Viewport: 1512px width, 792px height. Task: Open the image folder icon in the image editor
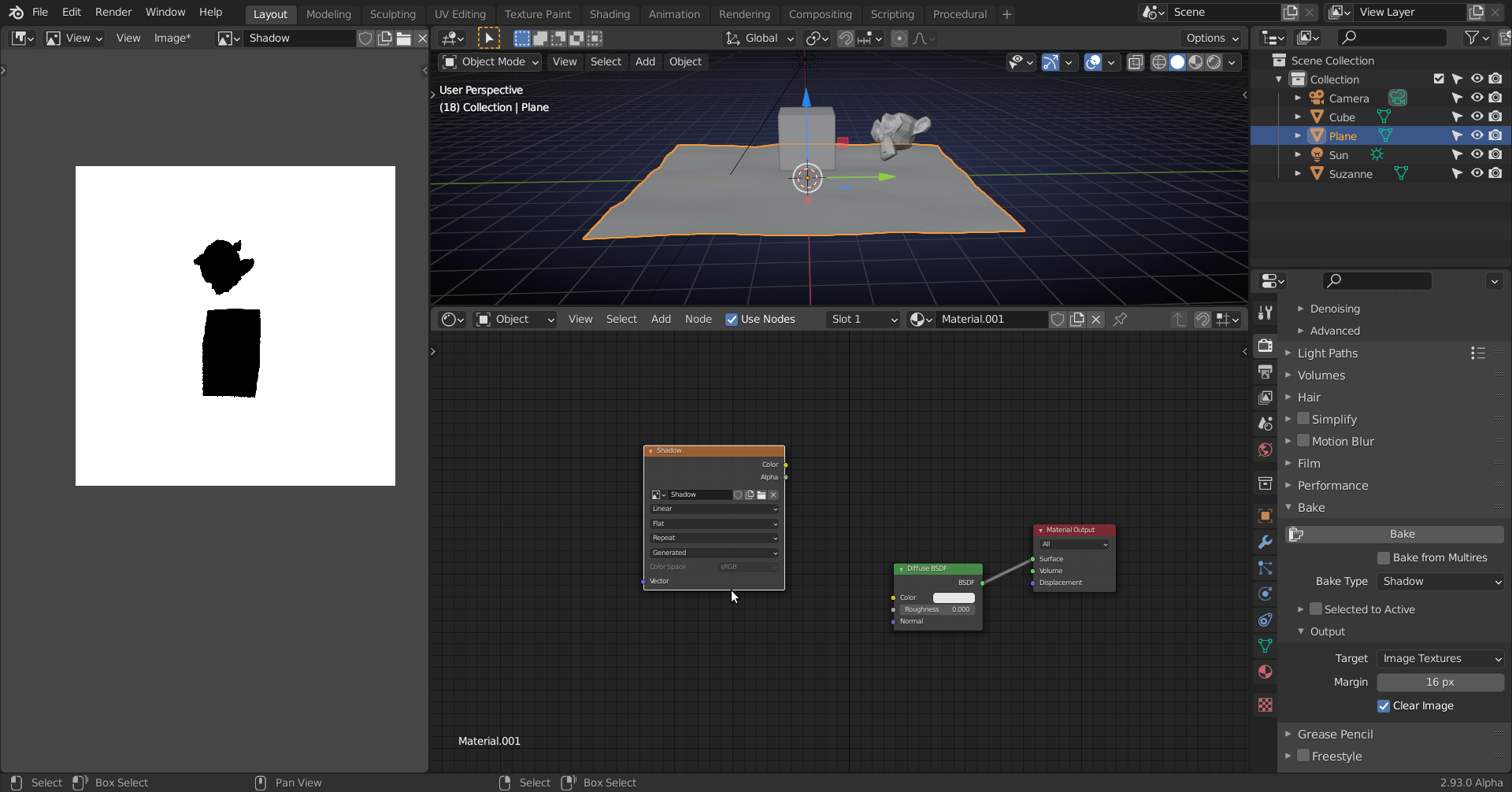pos(403,39)
